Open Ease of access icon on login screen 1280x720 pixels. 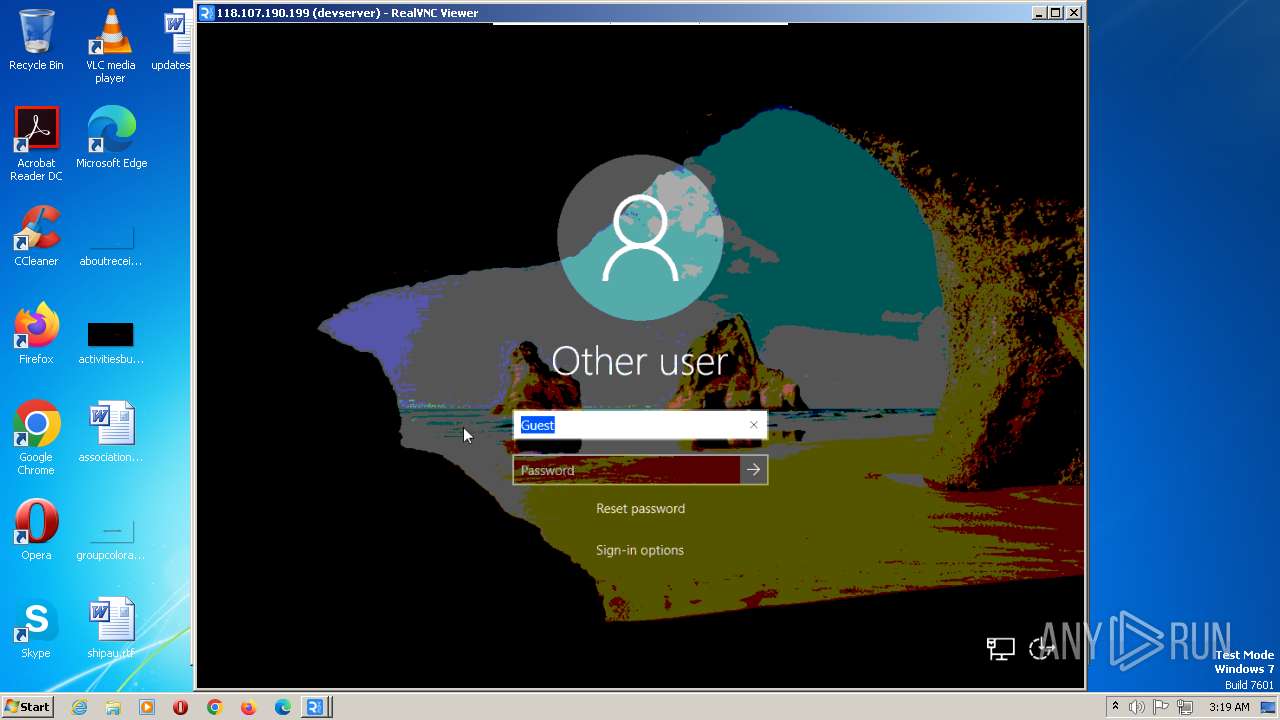point(1042,649)
